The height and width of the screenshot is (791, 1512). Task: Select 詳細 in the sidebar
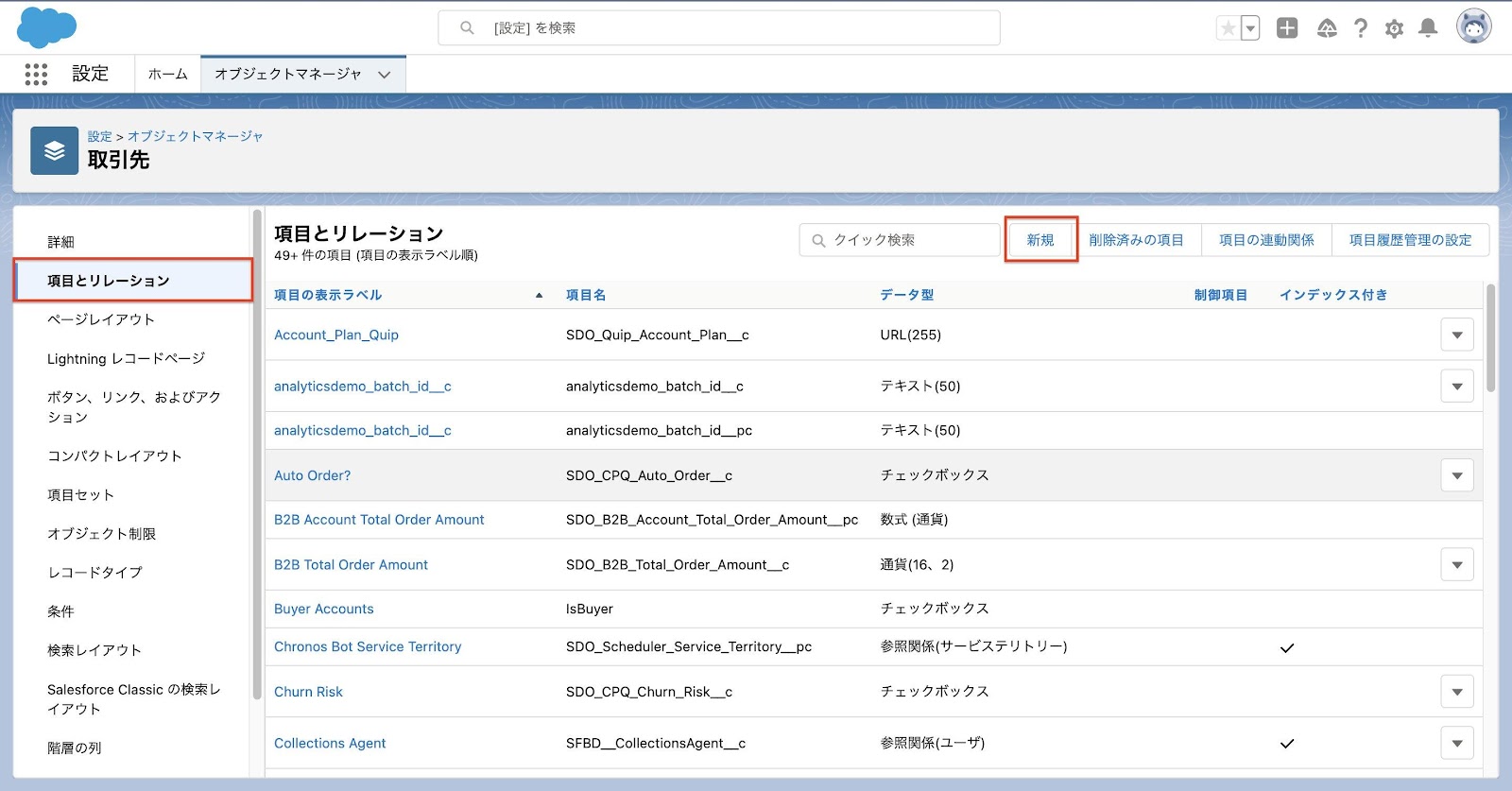[61, 242]
